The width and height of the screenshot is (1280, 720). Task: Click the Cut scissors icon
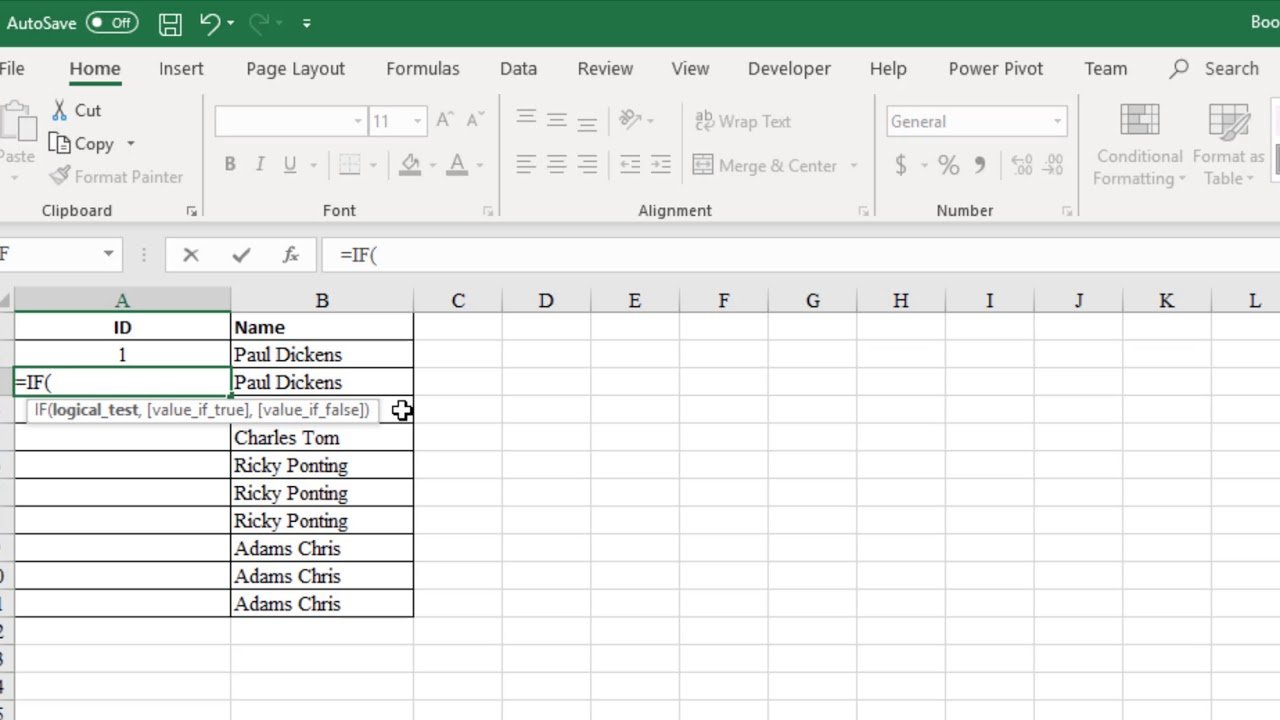60,110
